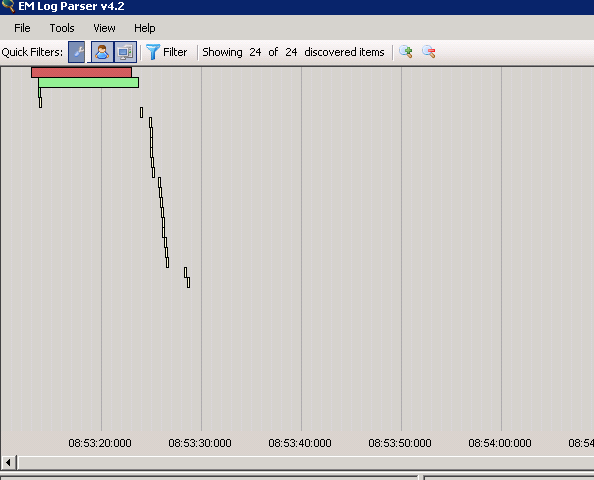Open the Tools menu

[x=62, y=28]
